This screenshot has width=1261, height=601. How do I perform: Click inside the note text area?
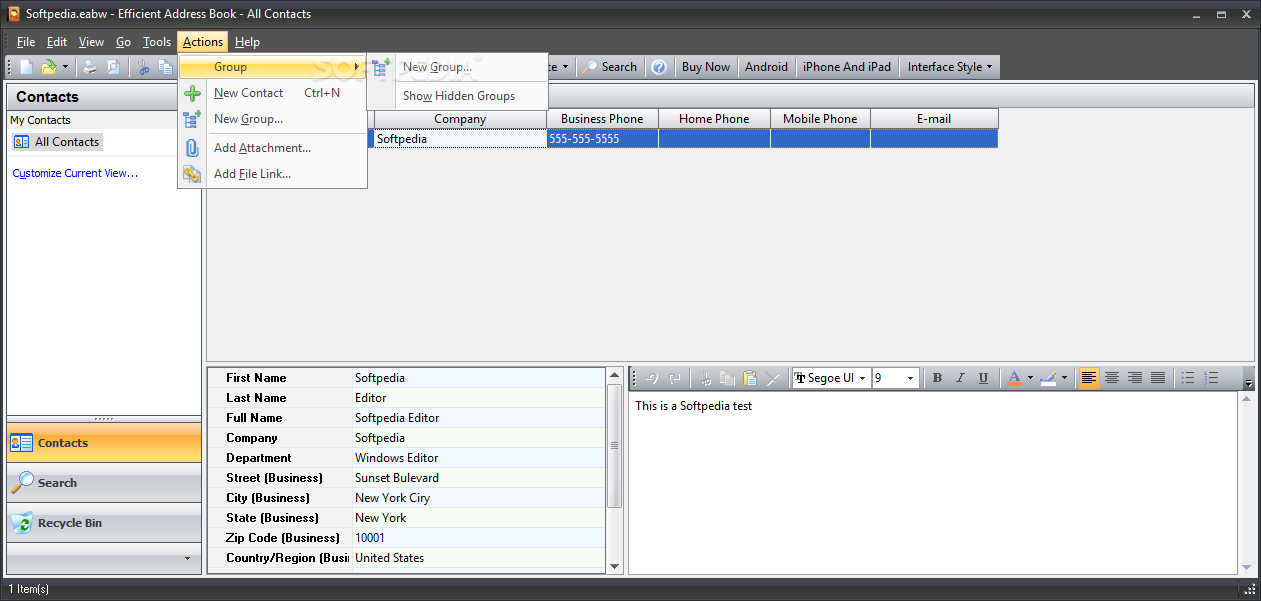934,483
